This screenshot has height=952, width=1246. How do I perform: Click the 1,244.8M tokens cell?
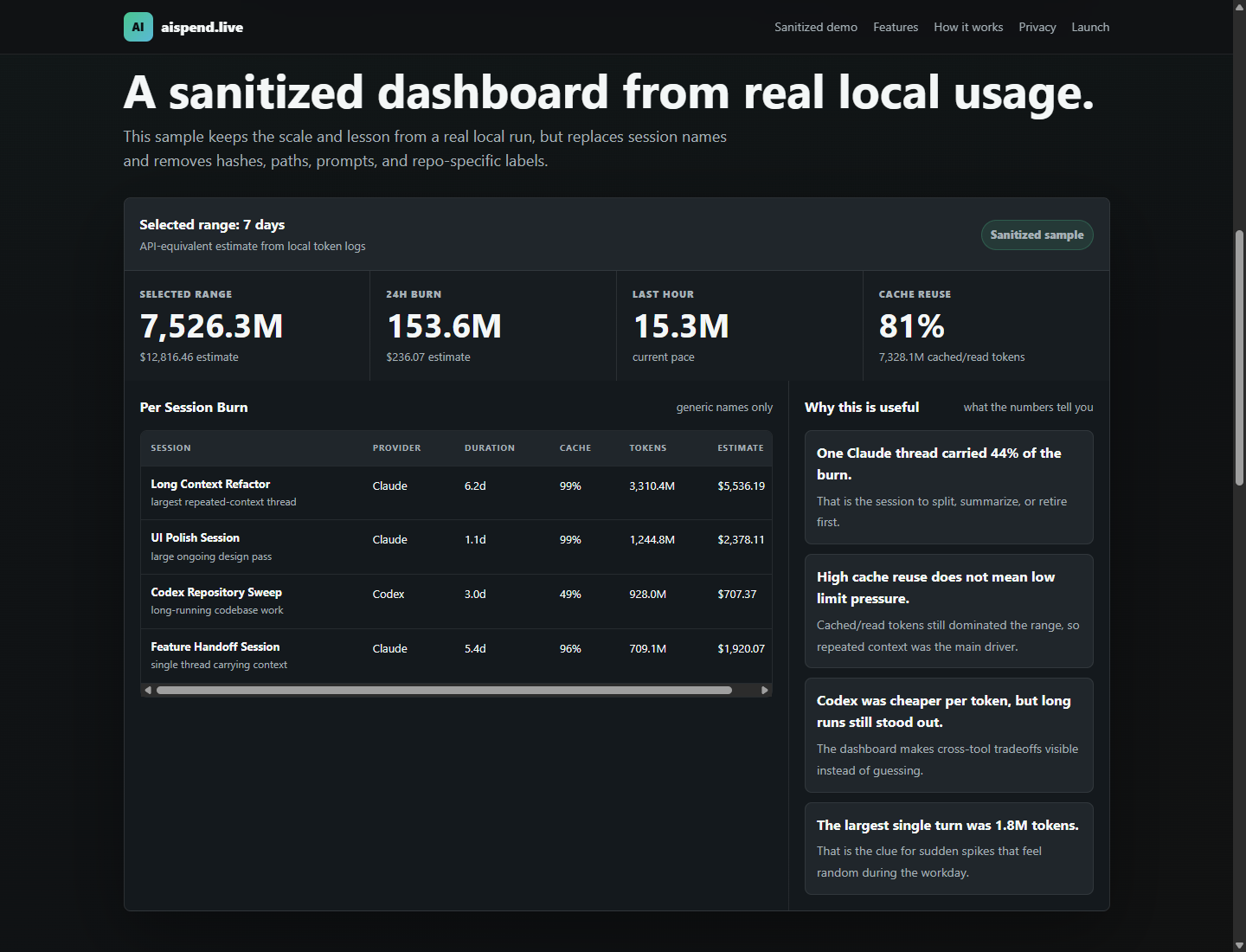tap(652, 540)
